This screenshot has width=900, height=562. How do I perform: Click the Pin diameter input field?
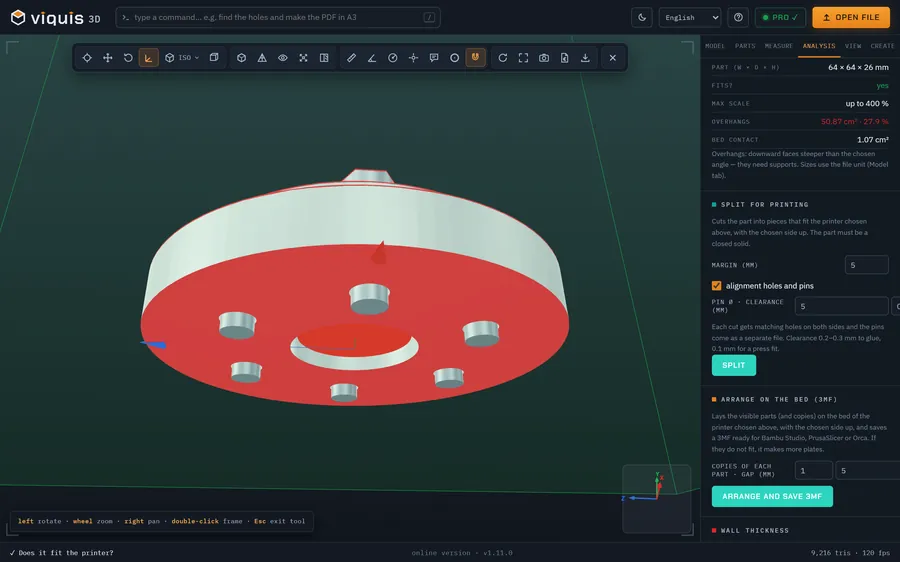click(x=841, y=306)
